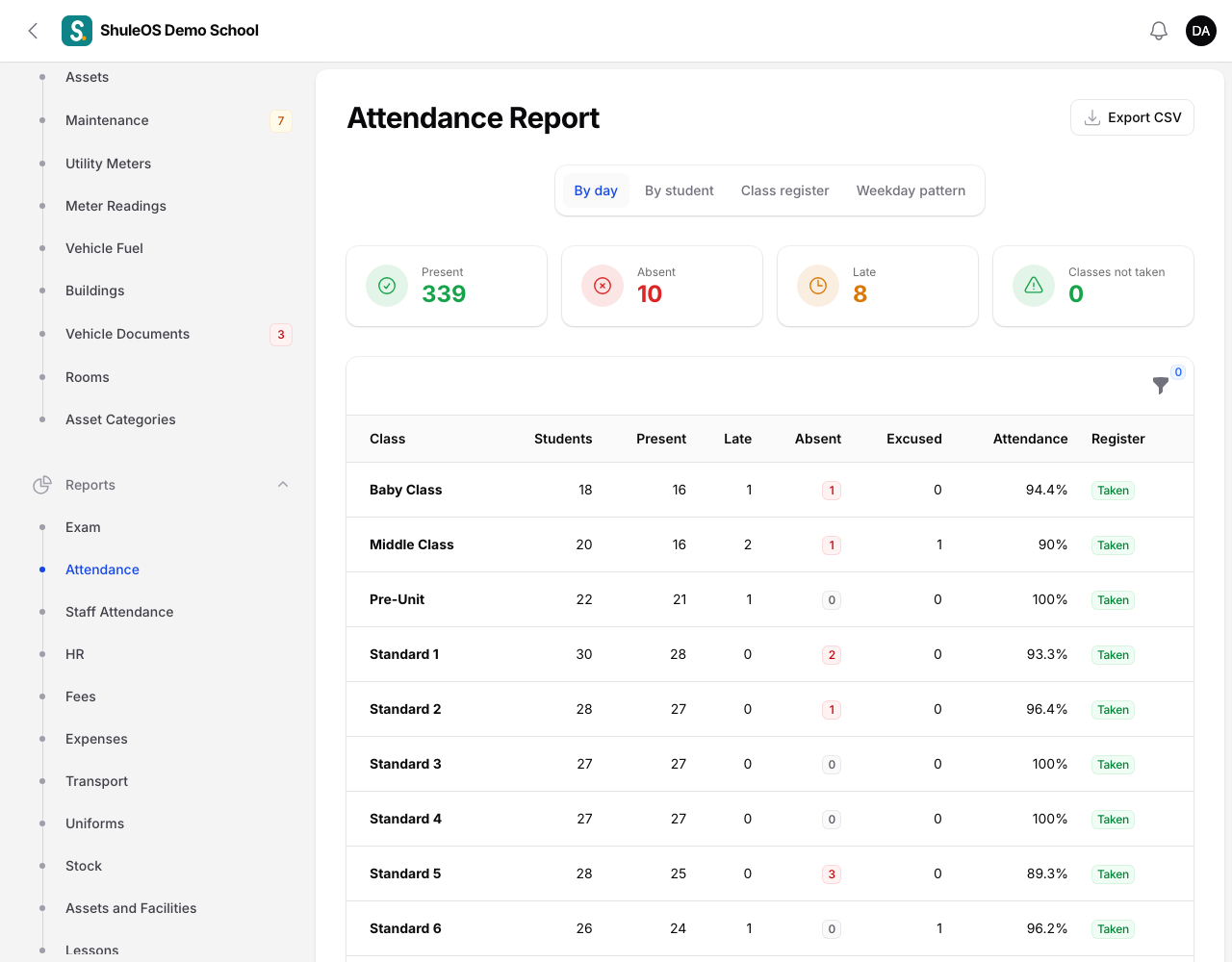
Task: Open the Exam report
Action: tap(83, 527)
